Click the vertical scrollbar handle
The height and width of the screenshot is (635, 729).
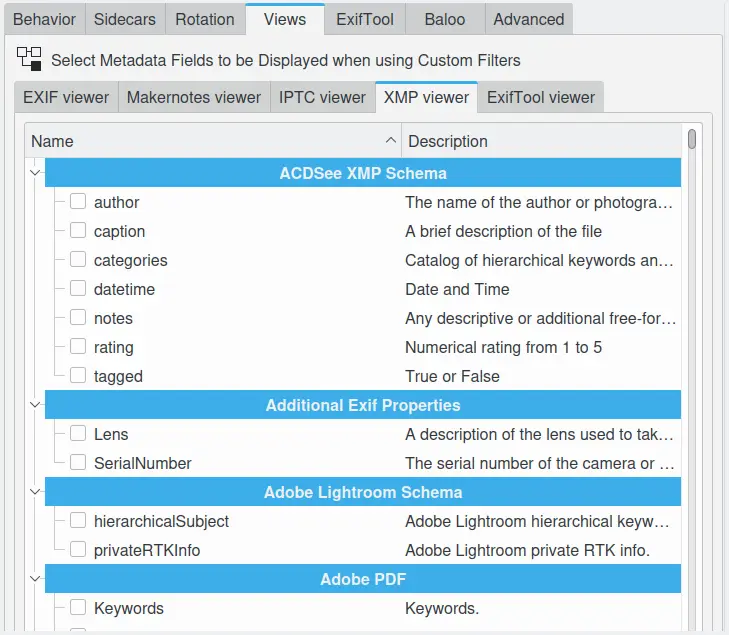tap(692, 139)
